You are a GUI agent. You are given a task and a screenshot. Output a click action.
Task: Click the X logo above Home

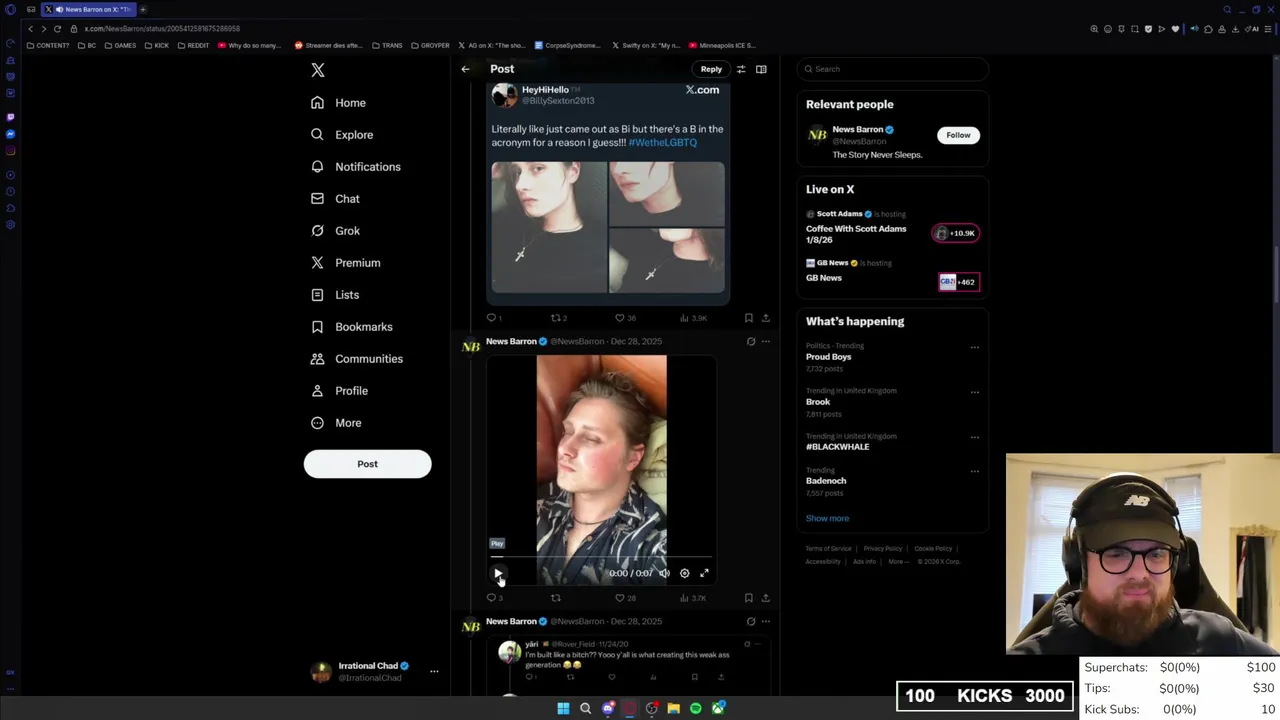[x=318, y=70]
